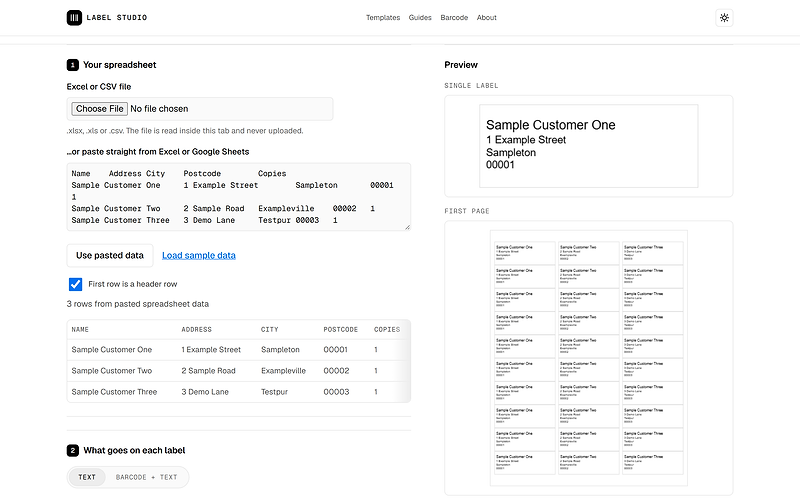Screen dimensions: 800x500
Task: Select the Sample Customer One table cell
Action: click(112, 349)
